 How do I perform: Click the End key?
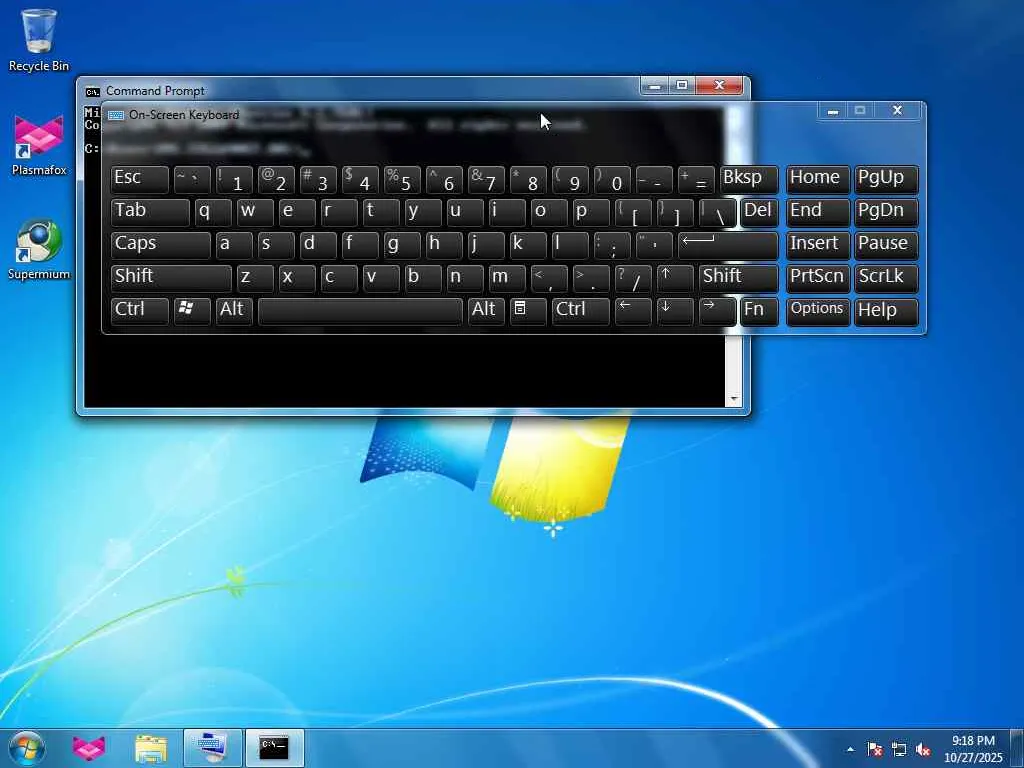point(818,213)
